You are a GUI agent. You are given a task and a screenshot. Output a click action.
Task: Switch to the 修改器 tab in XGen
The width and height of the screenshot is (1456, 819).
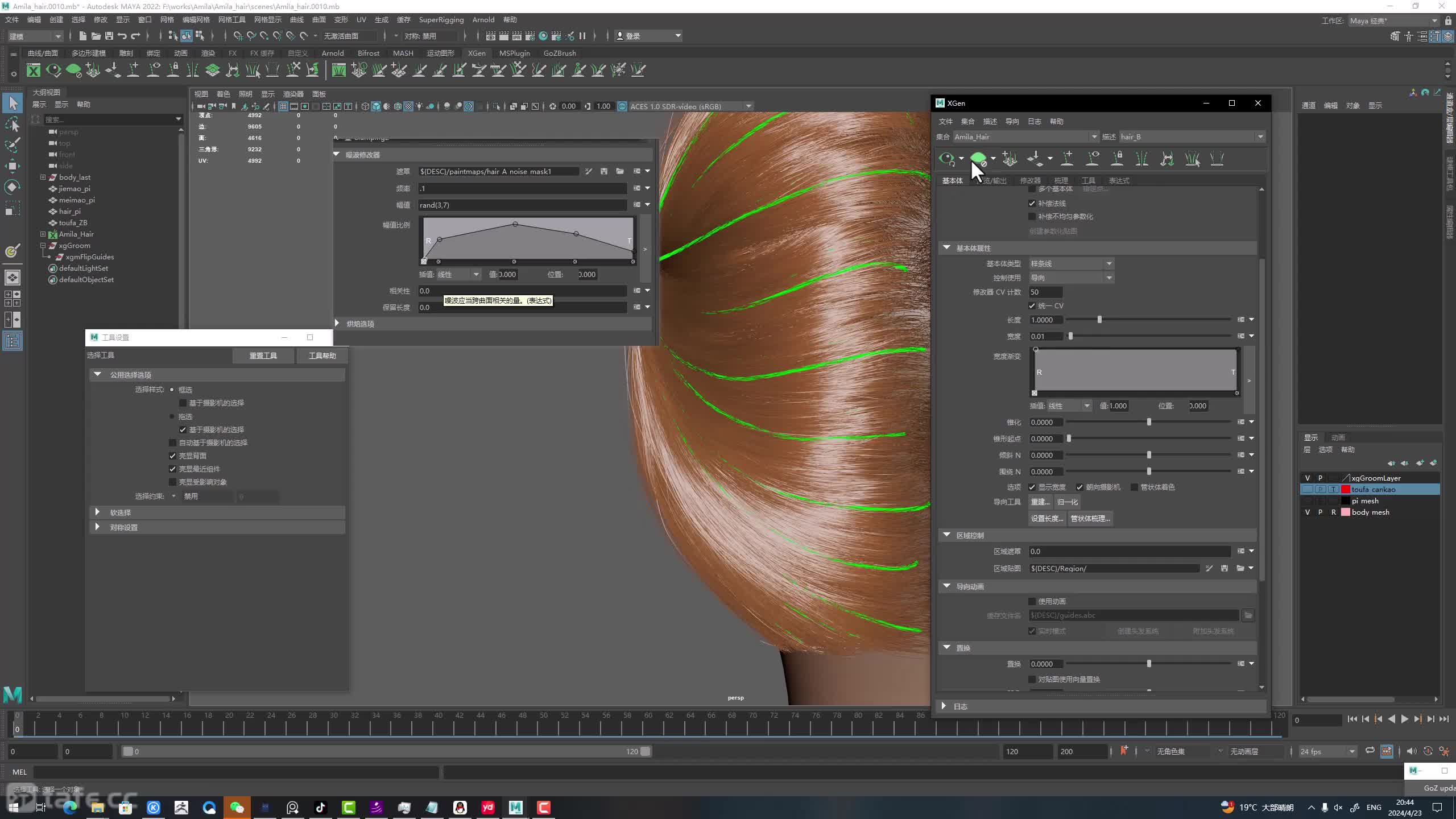click(1030, 180)
